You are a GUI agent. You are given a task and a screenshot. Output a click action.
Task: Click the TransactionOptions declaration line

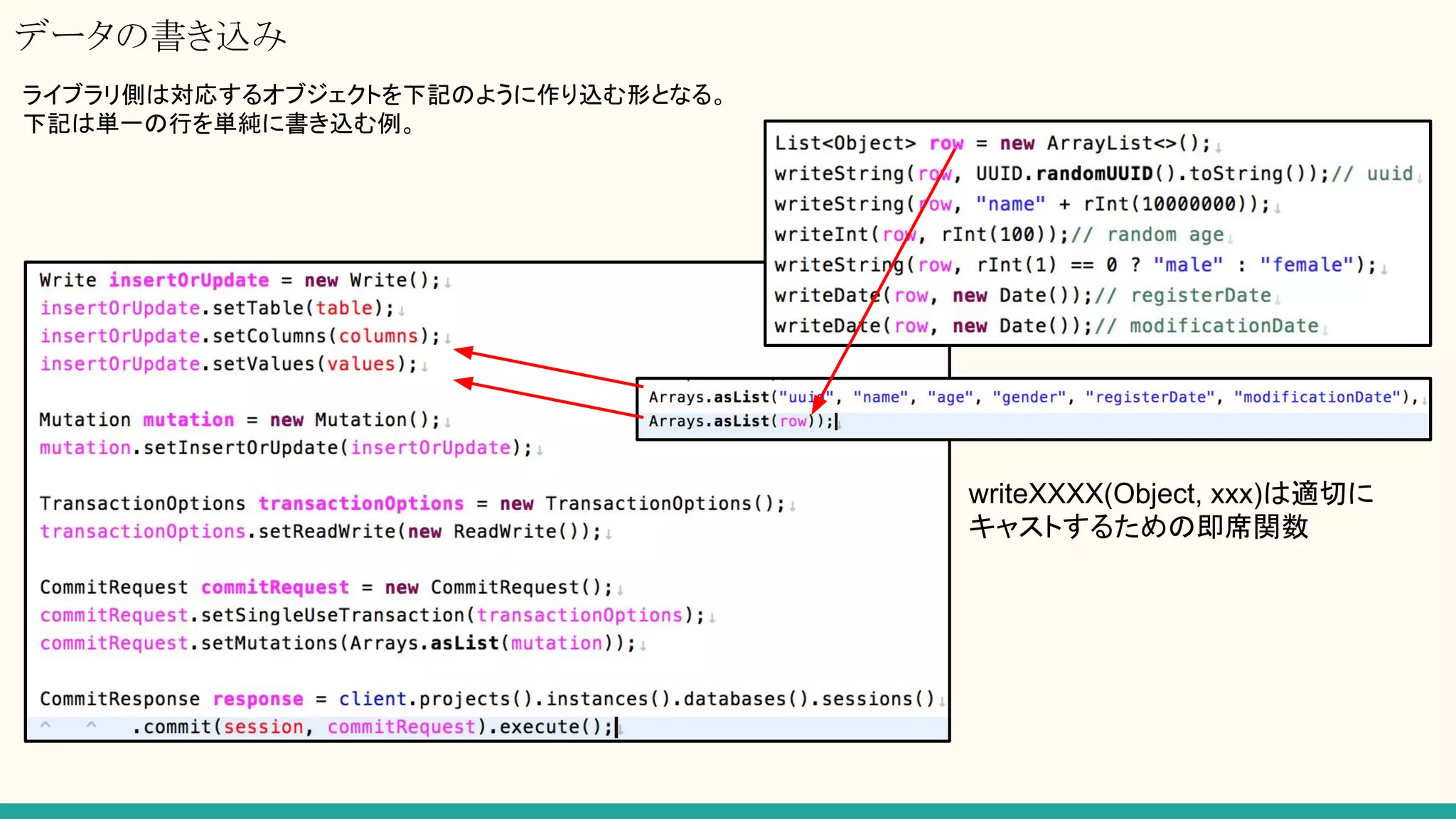[x=412, y=503]
